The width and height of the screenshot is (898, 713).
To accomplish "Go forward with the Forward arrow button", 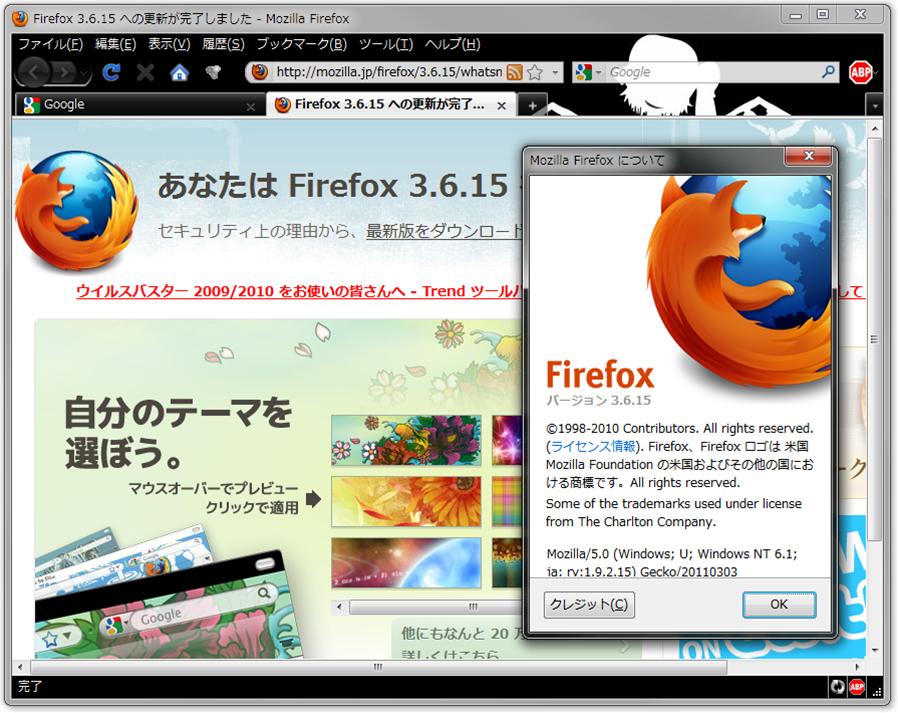I will [64, 73].
